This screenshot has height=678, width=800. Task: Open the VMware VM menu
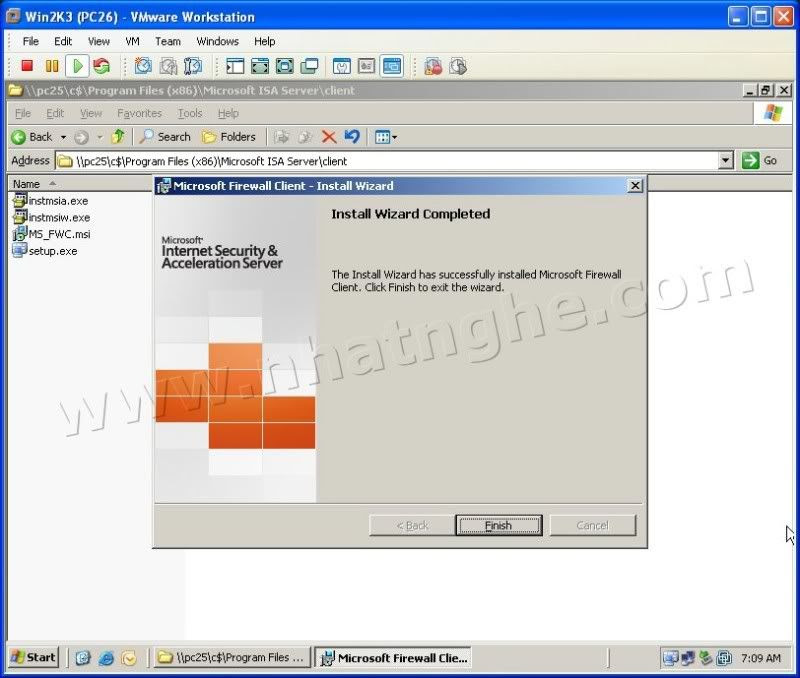click(132, 41)
